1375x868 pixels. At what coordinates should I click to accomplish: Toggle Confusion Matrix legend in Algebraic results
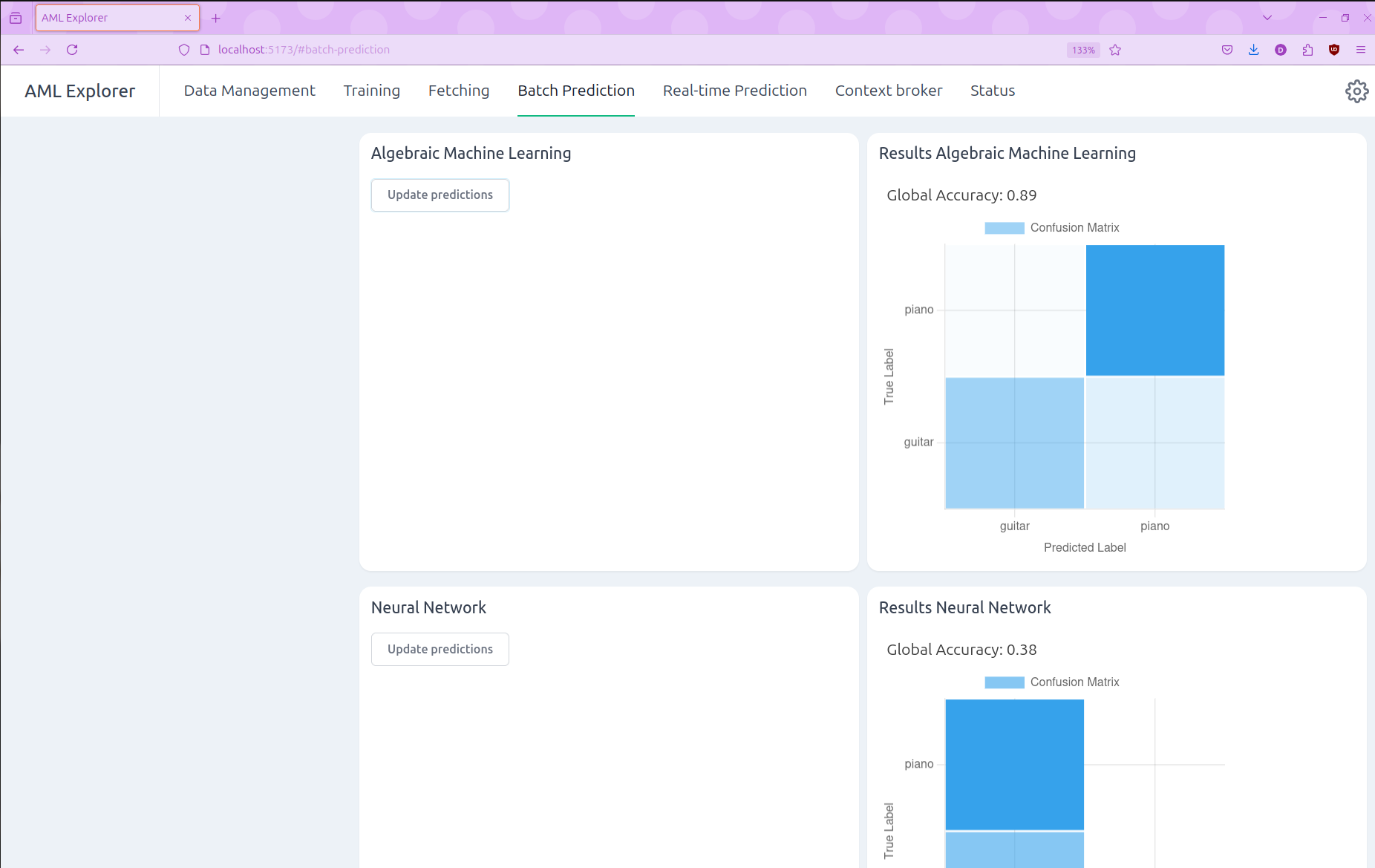pos(1052,228)
